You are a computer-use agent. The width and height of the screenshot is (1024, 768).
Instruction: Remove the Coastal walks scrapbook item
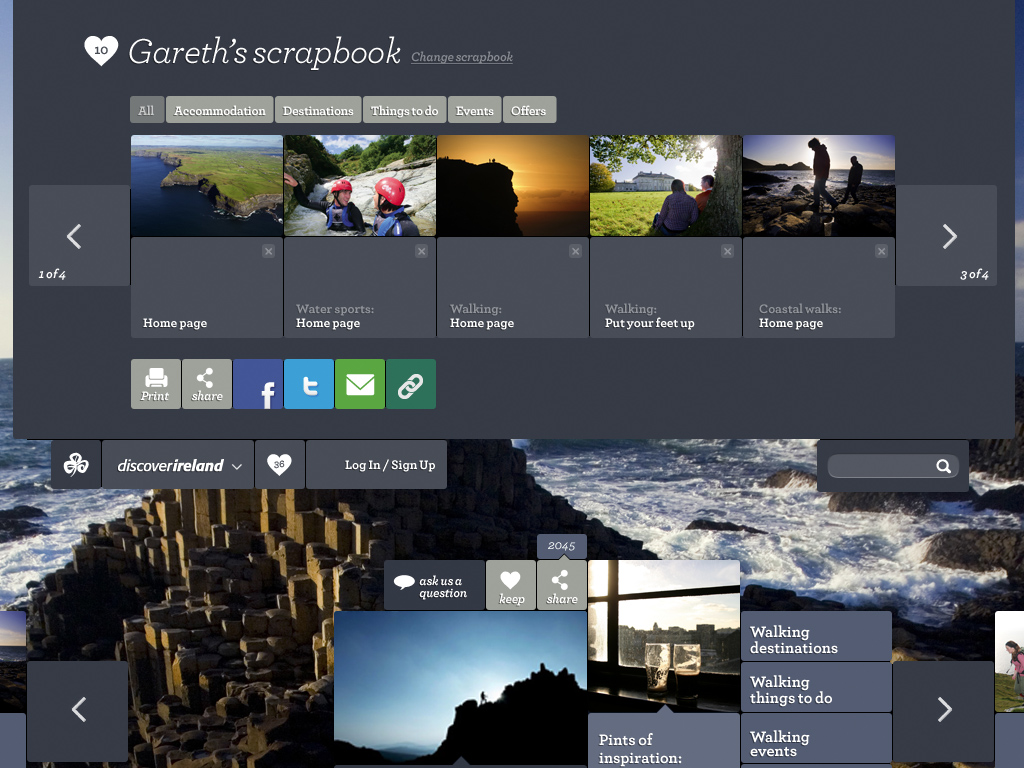point(881,251)
